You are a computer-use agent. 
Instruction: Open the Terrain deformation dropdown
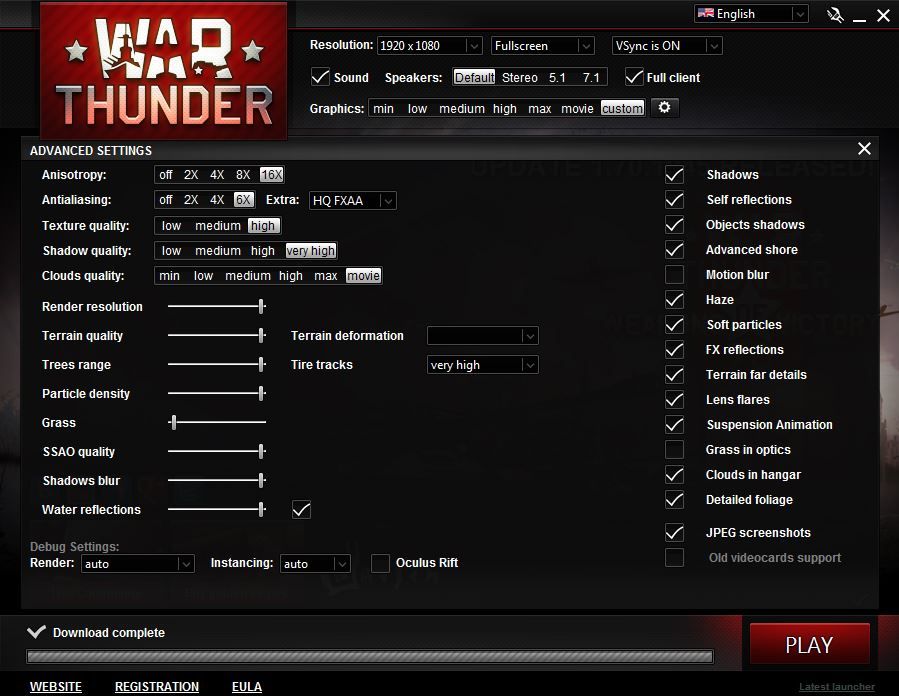(x=482, y=335)
